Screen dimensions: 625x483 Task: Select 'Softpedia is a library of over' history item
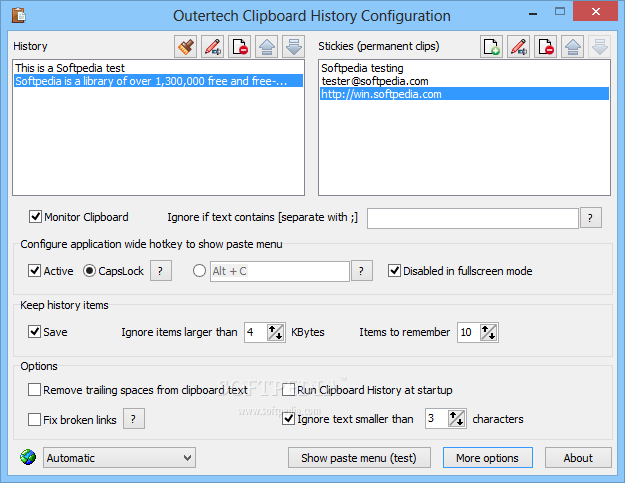159,81
